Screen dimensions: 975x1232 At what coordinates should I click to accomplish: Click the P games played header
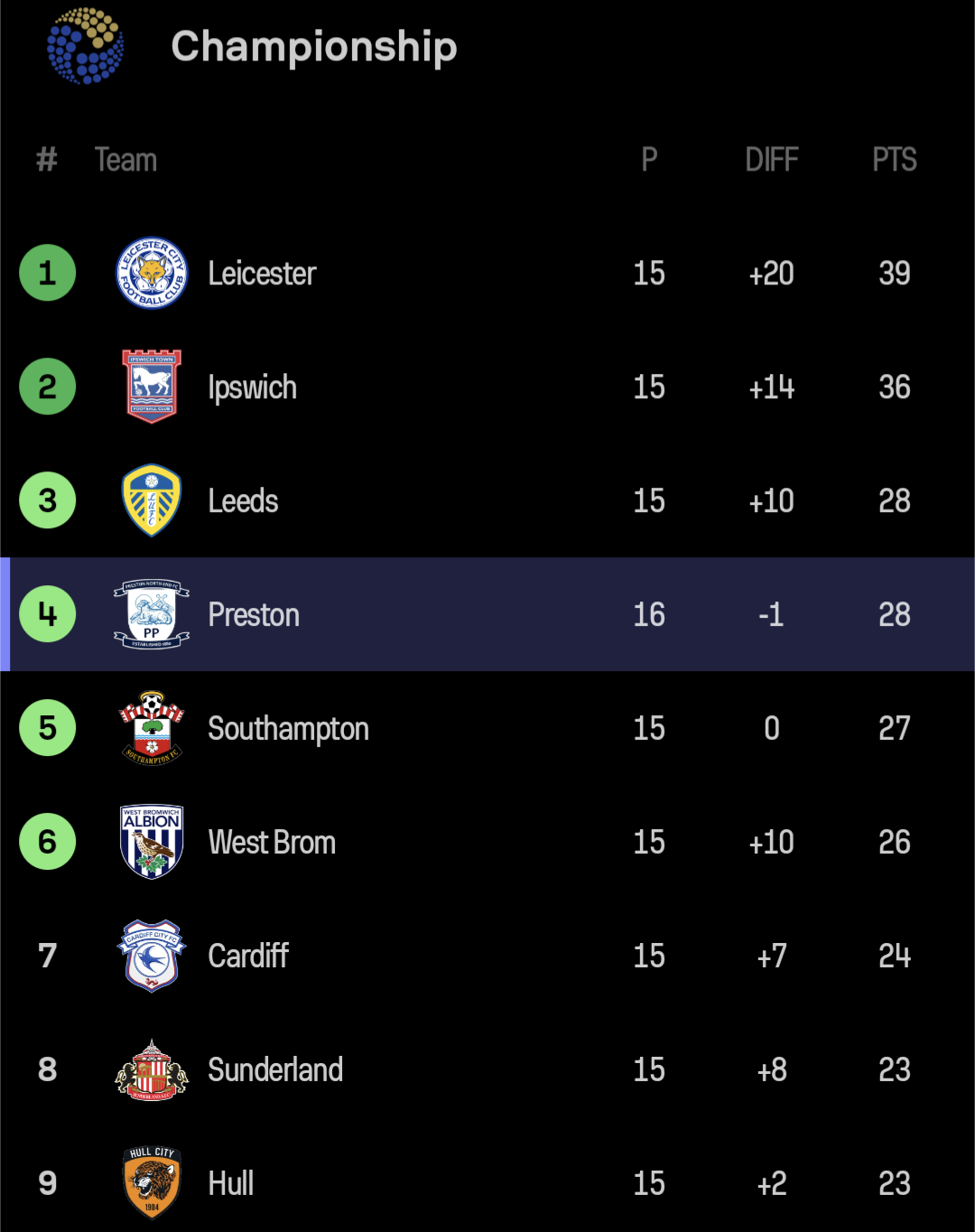[649, 160]
